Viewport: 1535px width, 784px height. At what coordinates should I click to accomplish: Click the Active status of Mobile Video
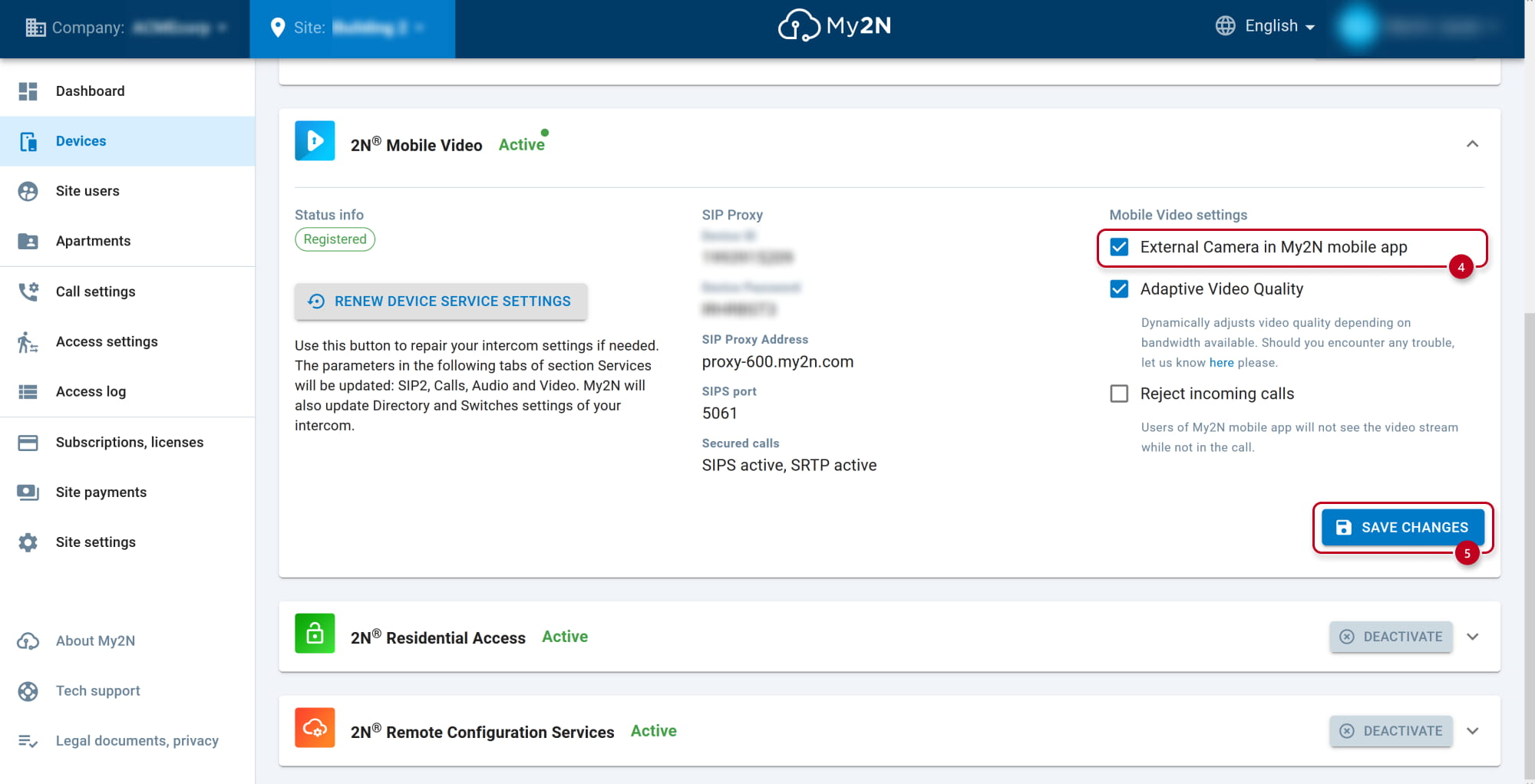522,144
